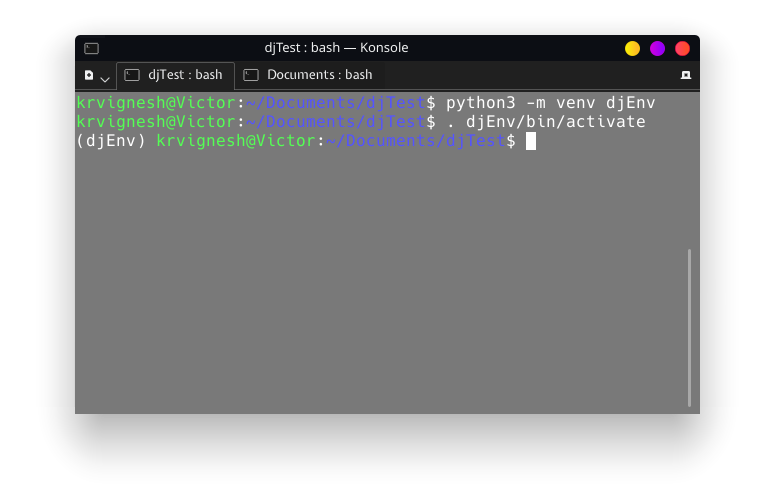Click the terminal icon on the djTest tab
The height and width of the screenshot is (499, 775).
(132, 75)
